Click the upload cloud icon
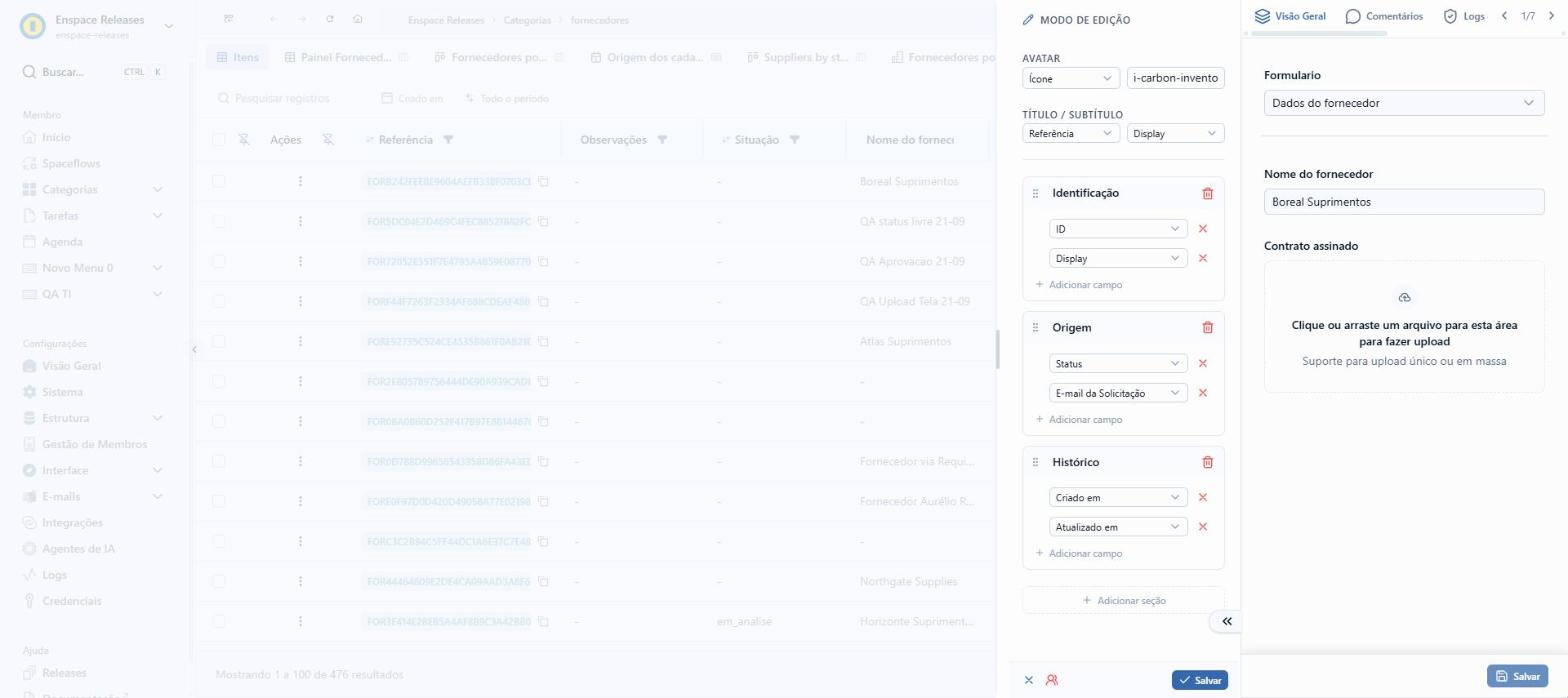The height and width of the screenshot is (698, 1568). [x=1404, y=298]
